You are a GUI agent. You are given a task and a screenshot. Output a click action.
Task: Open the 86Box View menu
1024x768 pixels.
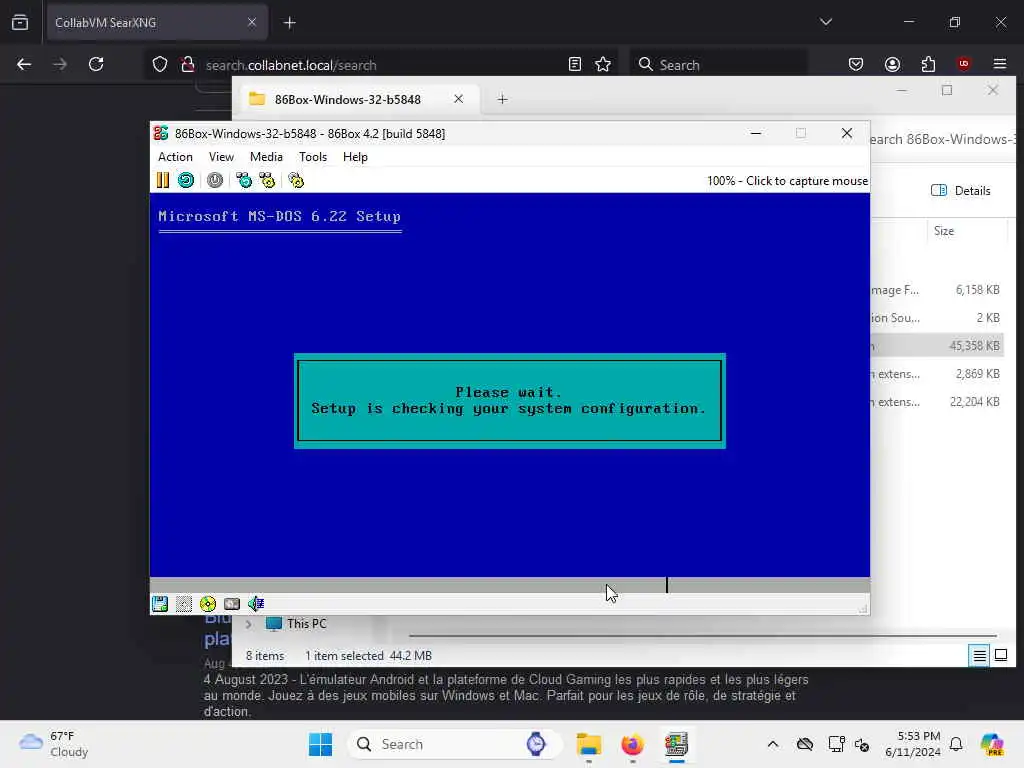click(x=221, y=157)
